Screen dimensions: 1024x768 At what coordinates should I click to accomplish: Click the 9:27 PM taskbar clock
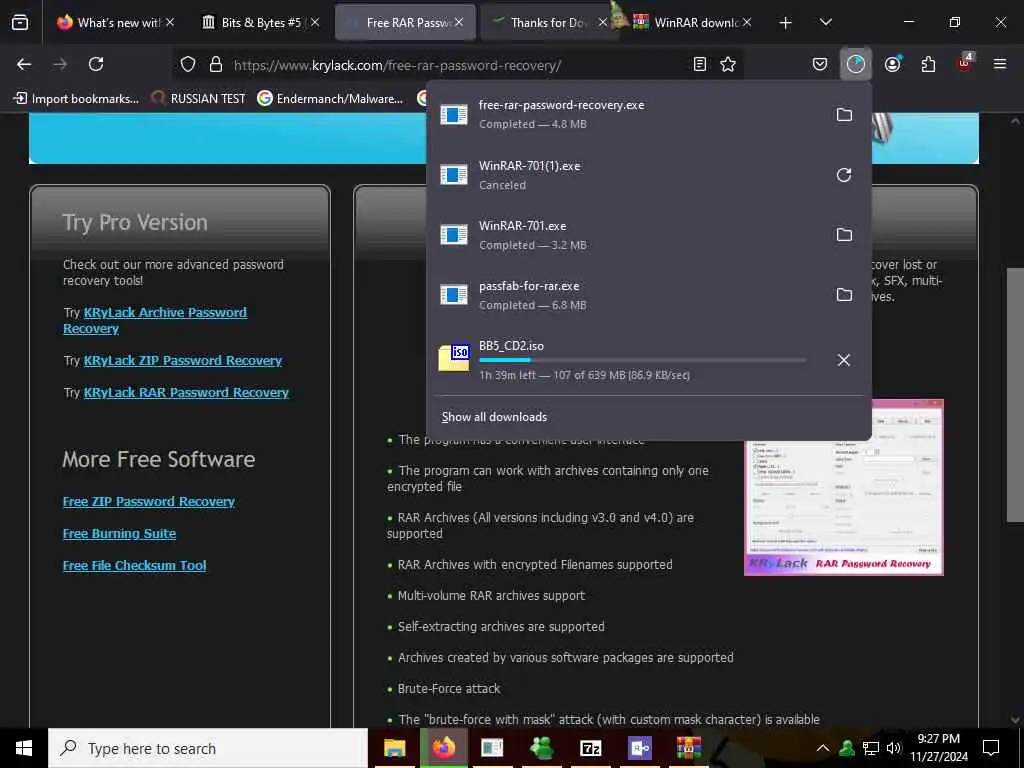pyautogui.click(x=938, y=748)
